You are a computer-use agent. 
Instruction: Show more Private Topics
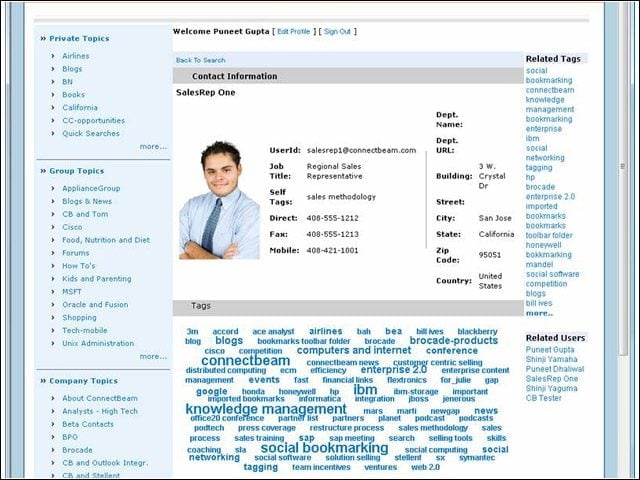pos(153,147)
